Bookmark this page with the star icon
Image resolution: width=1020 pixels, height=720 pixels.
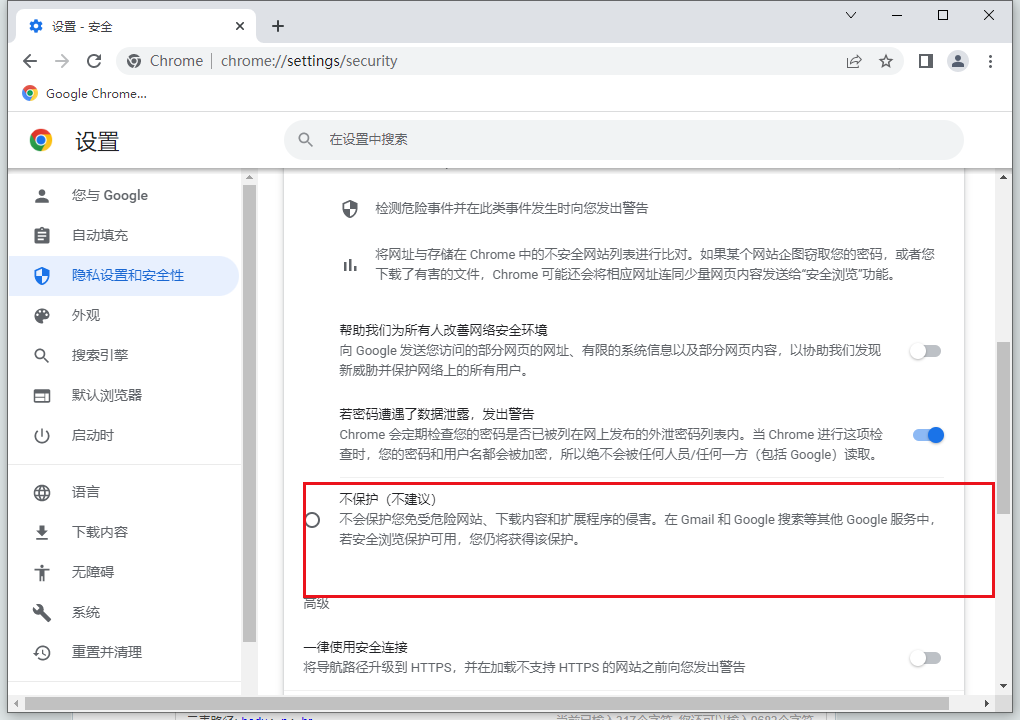pos(886,61)
